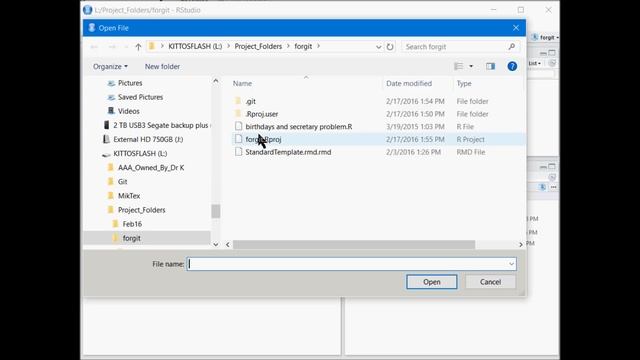Click horizontal scrollbar right arrow

[520, 244]
